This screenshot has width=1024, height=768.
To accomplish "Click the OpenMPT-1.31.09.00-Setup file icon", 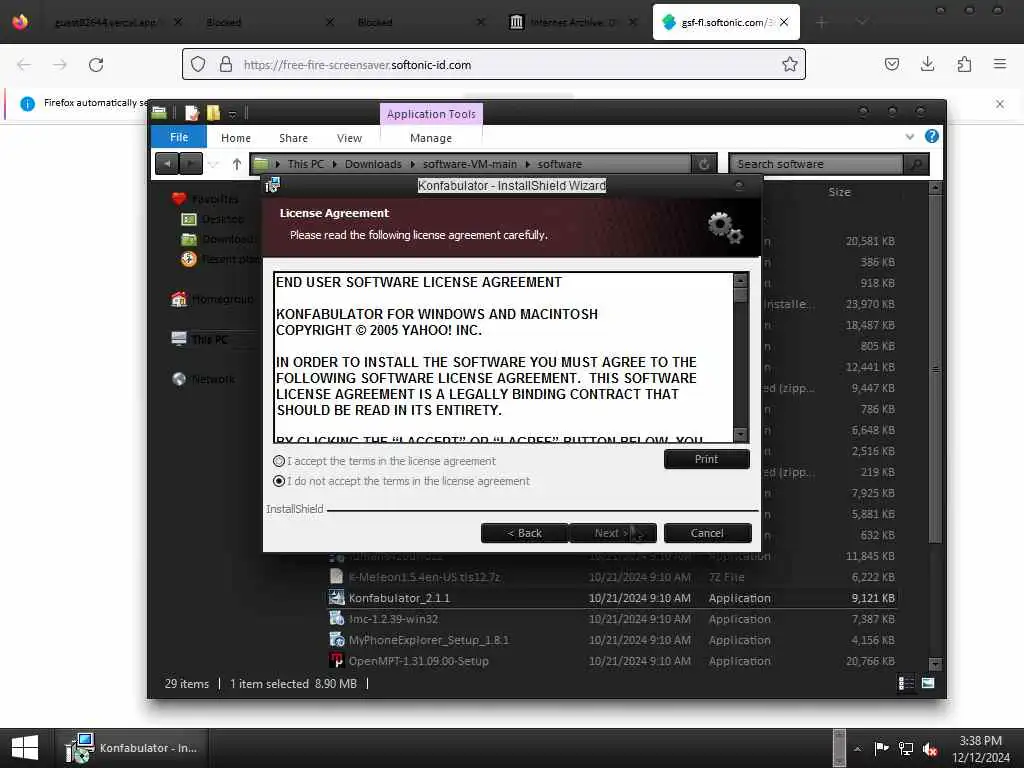I will point(336,660).
